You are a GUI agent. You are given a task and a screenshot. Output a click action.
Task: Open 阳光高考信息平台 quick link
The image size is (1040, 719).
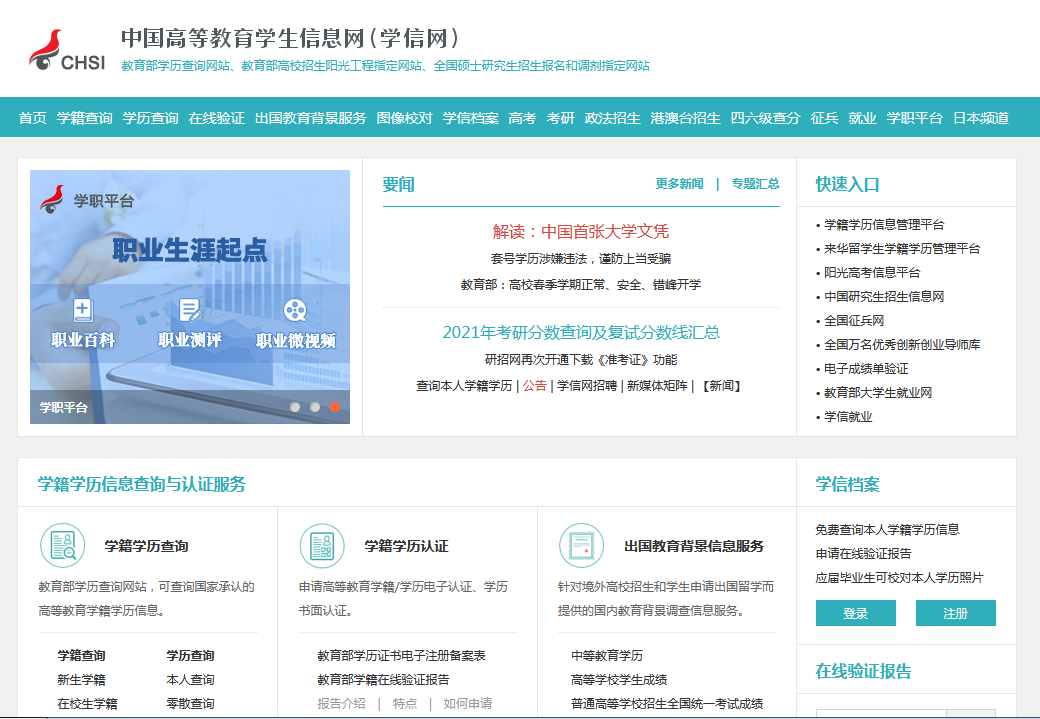point(872,273)
